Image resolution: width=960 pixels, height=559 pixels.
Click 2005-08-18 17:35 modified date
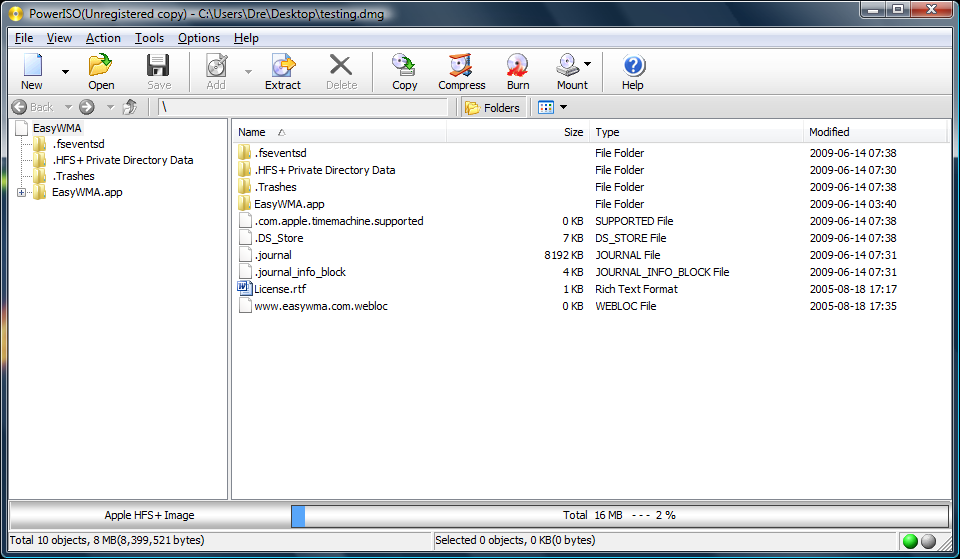tap(853, 306)
